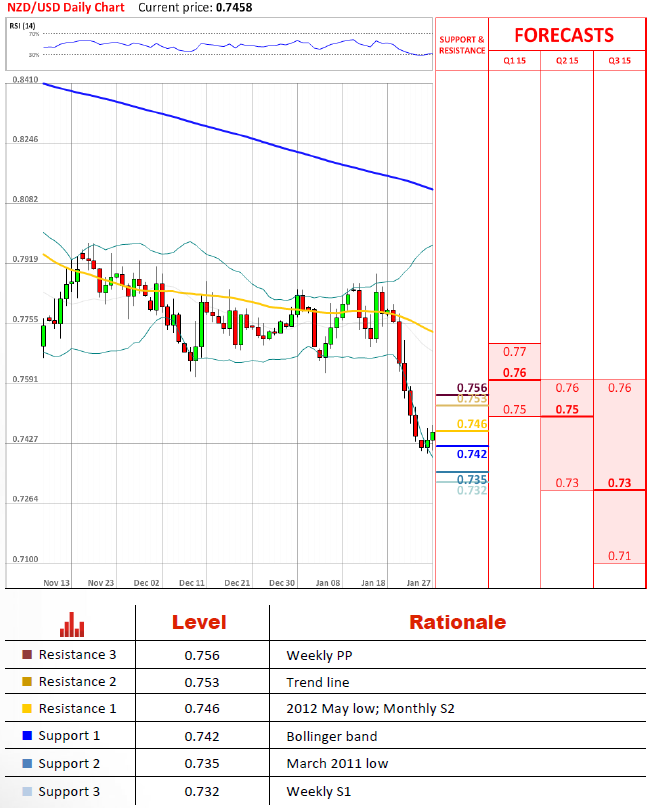Screen dimensions: 650x808
Task: Click the Nov 13 date label
Action: (x=56, y=583)
